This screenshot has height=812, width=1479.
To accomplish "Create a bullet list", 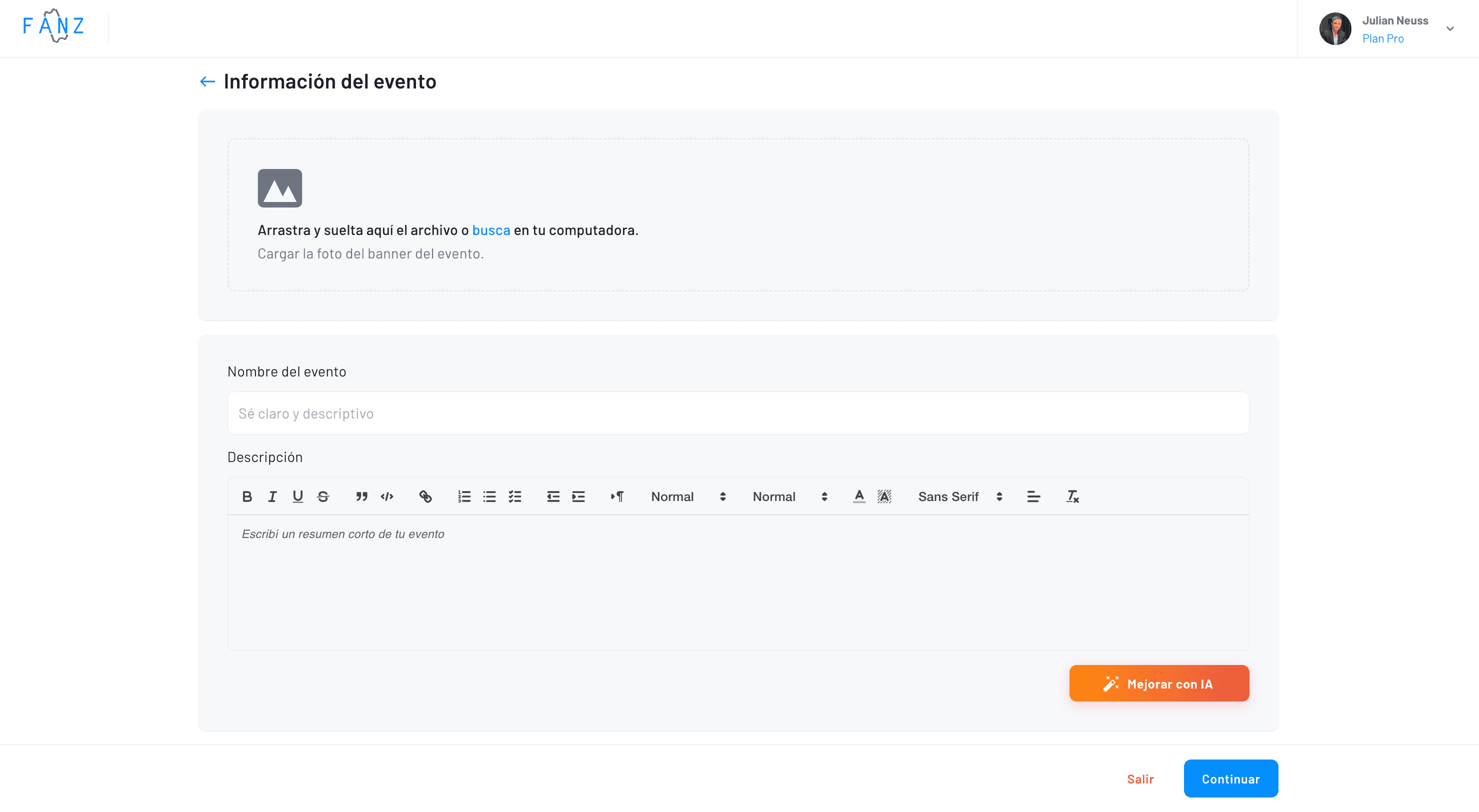I will [x=489, y=496].
